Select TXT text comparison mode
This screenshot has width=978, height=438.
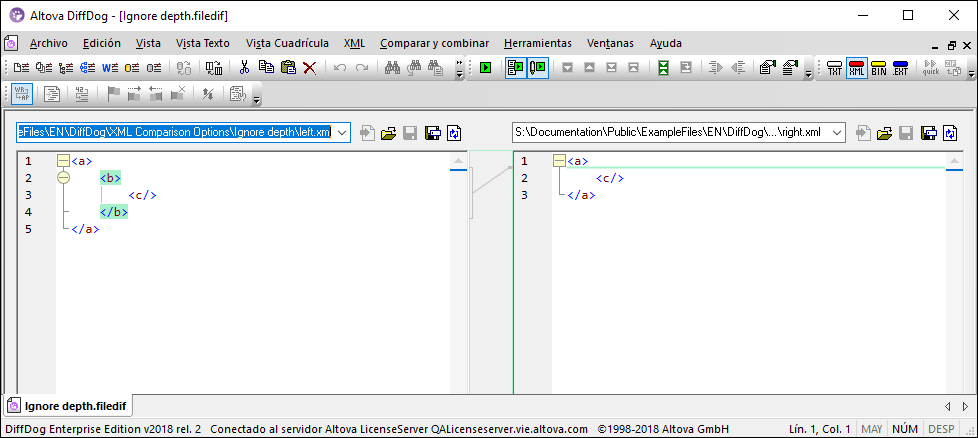coord(835,67)
